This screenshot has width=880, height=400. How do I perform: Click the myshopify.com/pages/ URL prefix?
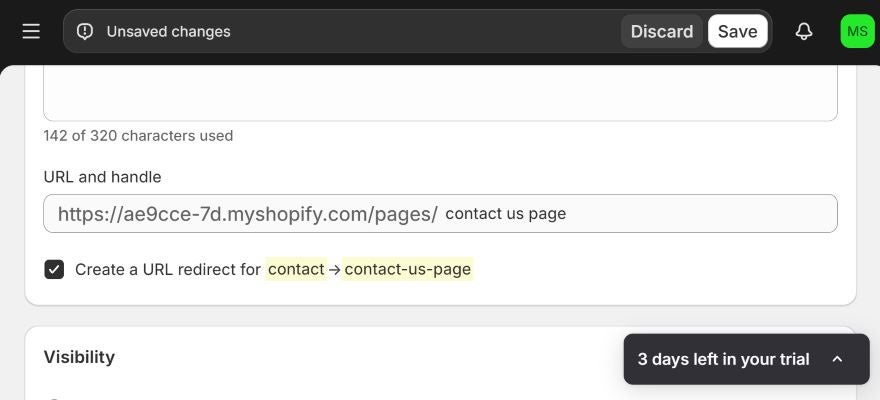(x=248, y=214)
